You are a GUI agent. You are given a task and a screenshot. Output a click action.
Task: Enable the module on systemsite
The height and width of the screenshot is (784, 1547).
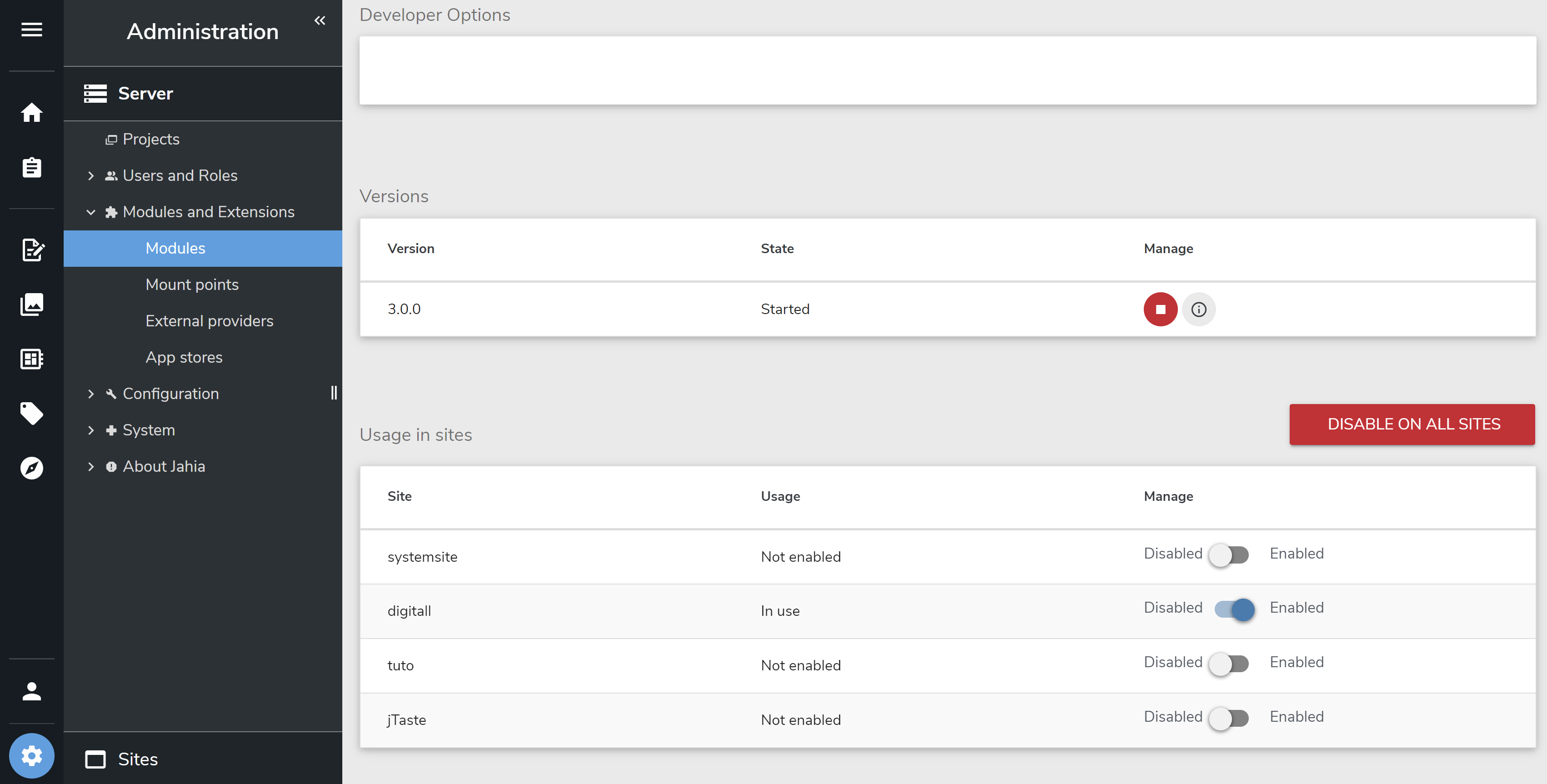tap(1228, 555)
